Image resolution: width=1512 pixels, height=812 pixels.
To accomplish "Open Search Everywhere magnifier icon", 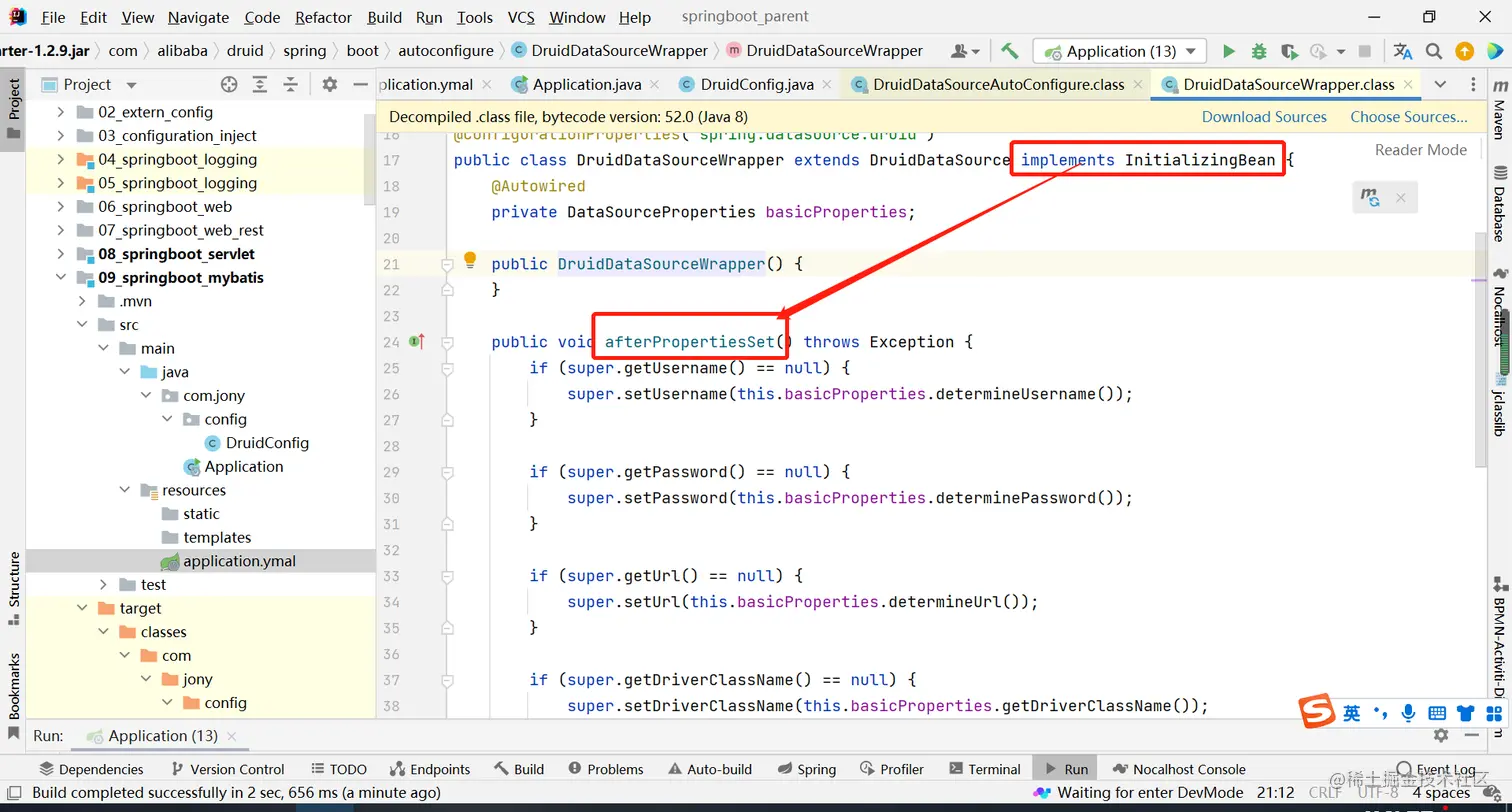I will tap(1434, 51).
